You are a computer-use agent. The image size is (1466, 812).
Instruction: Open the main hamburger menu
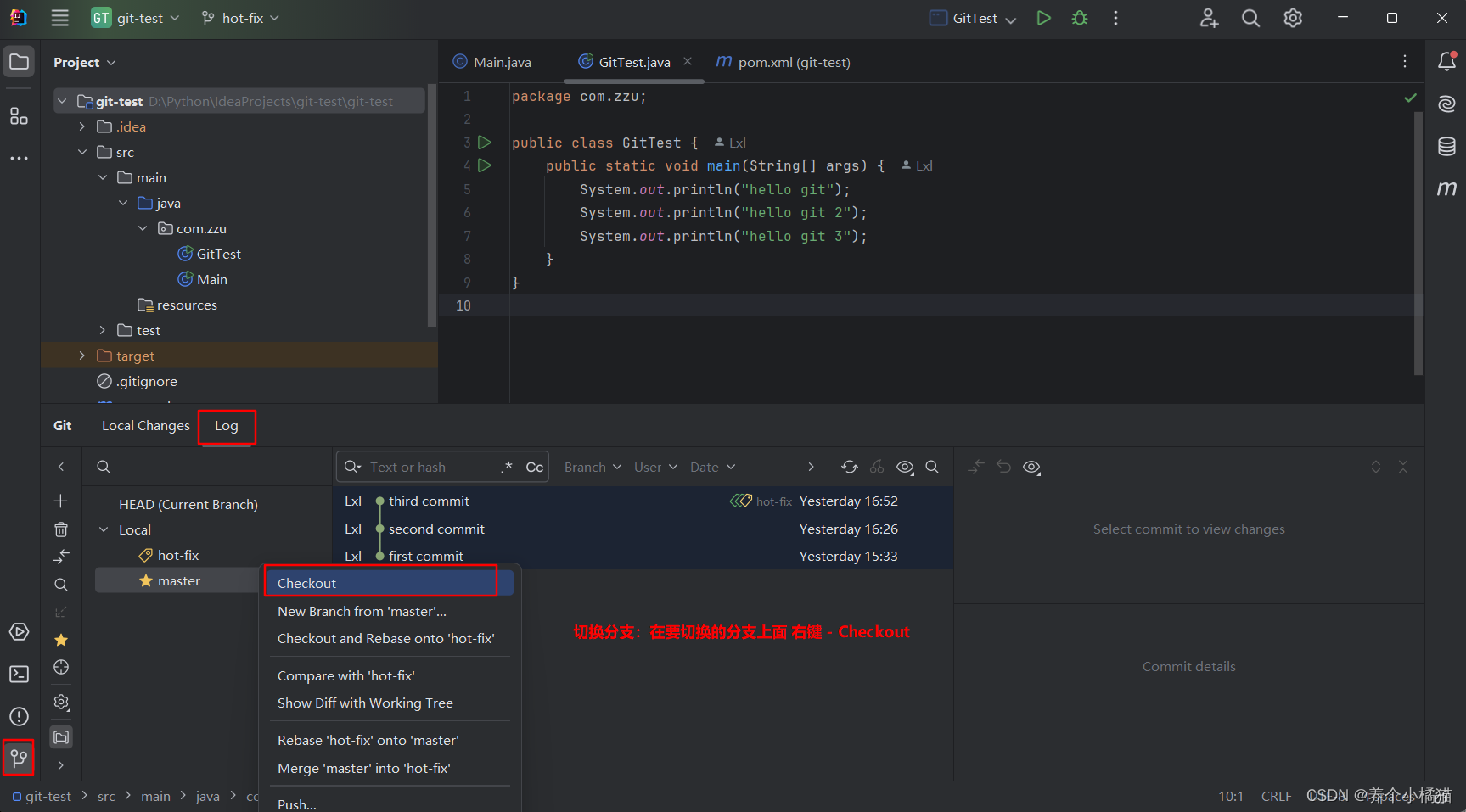[x=59, y=18]
